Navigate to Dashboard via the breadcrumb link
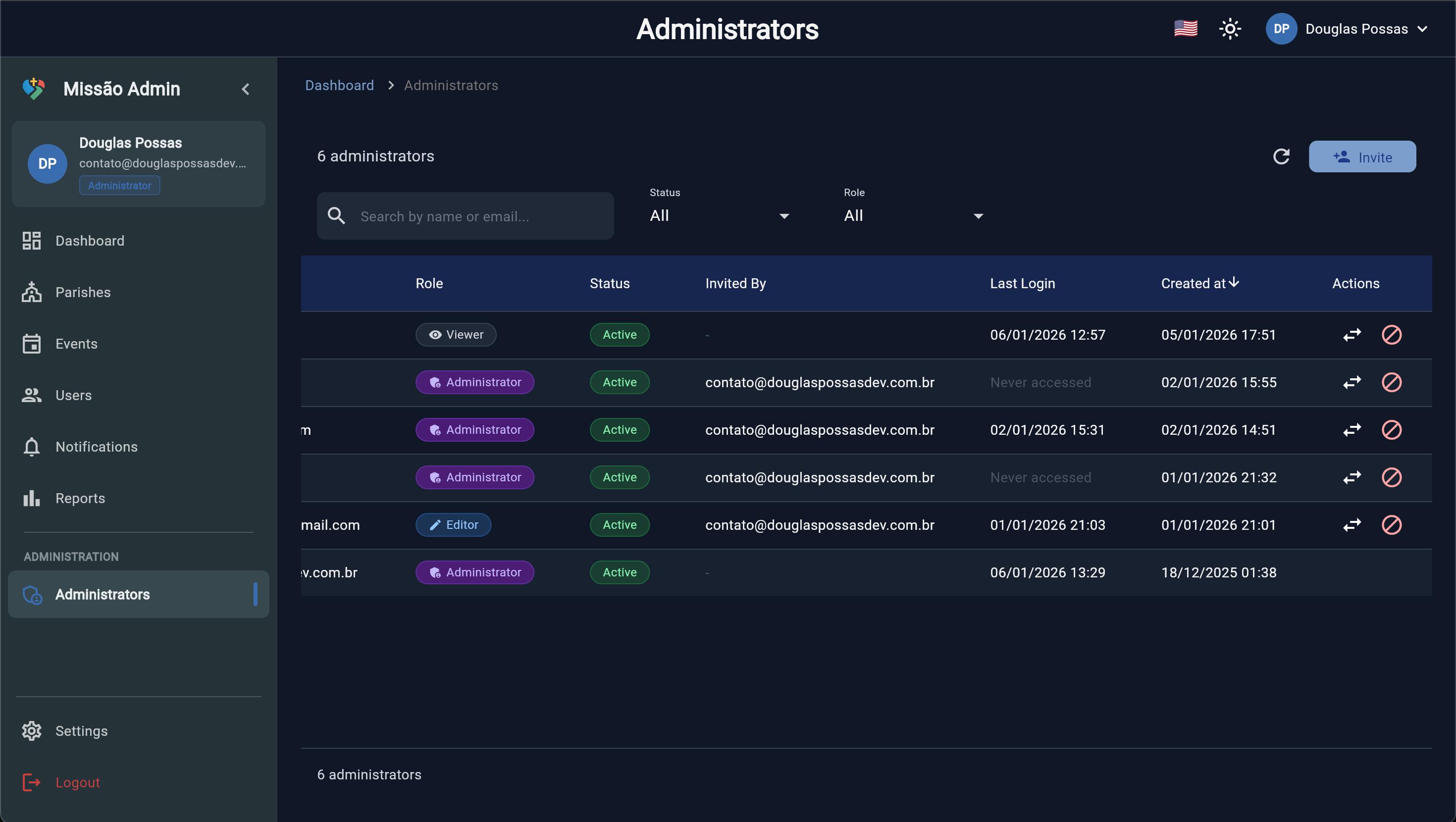The height and width of the screenshot is (822, 1456). (x=339, y=85)
